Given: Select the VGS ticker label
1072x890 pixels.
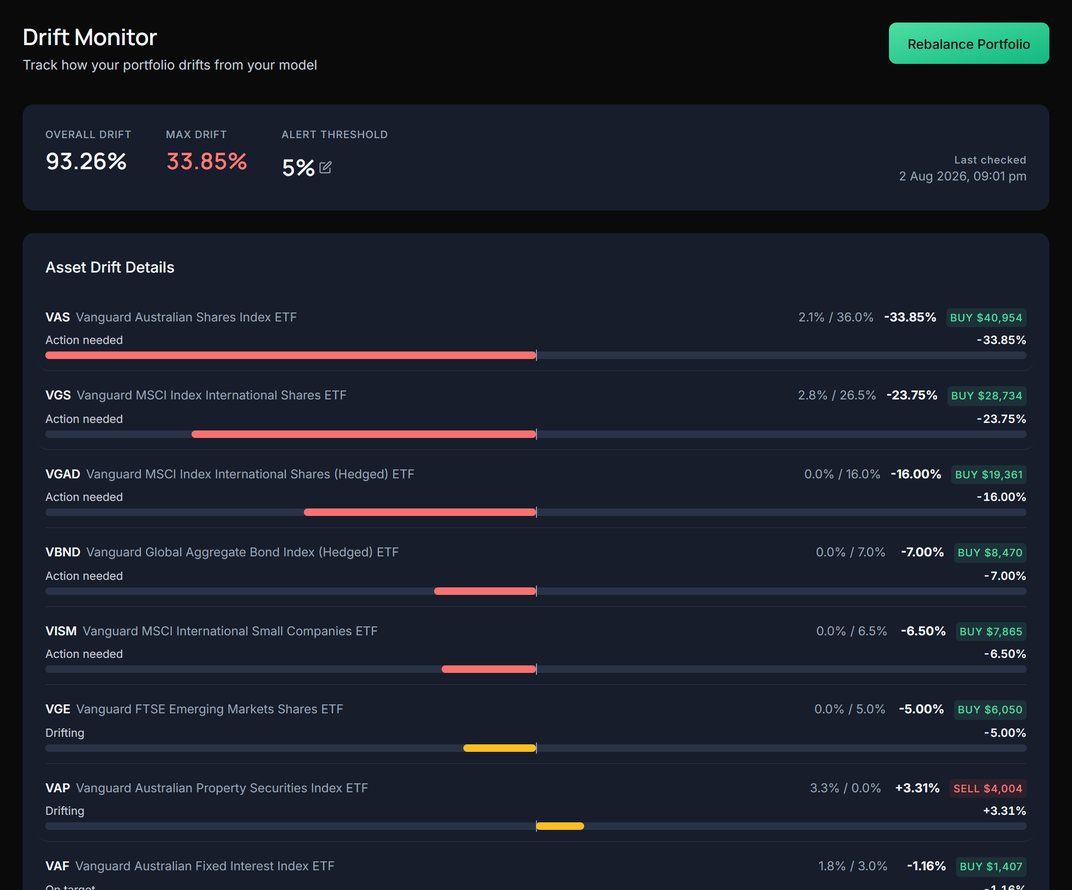Looking at the screenshot, I should point(58,395).
